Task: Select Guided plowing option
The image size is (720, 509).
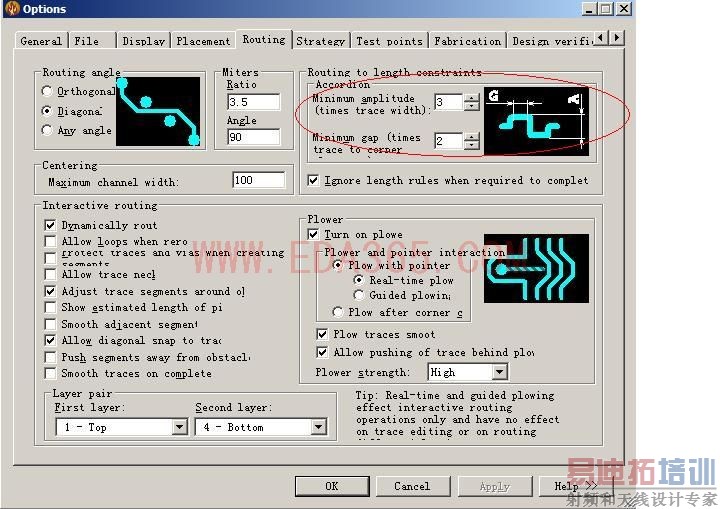Action: [359, 295]
